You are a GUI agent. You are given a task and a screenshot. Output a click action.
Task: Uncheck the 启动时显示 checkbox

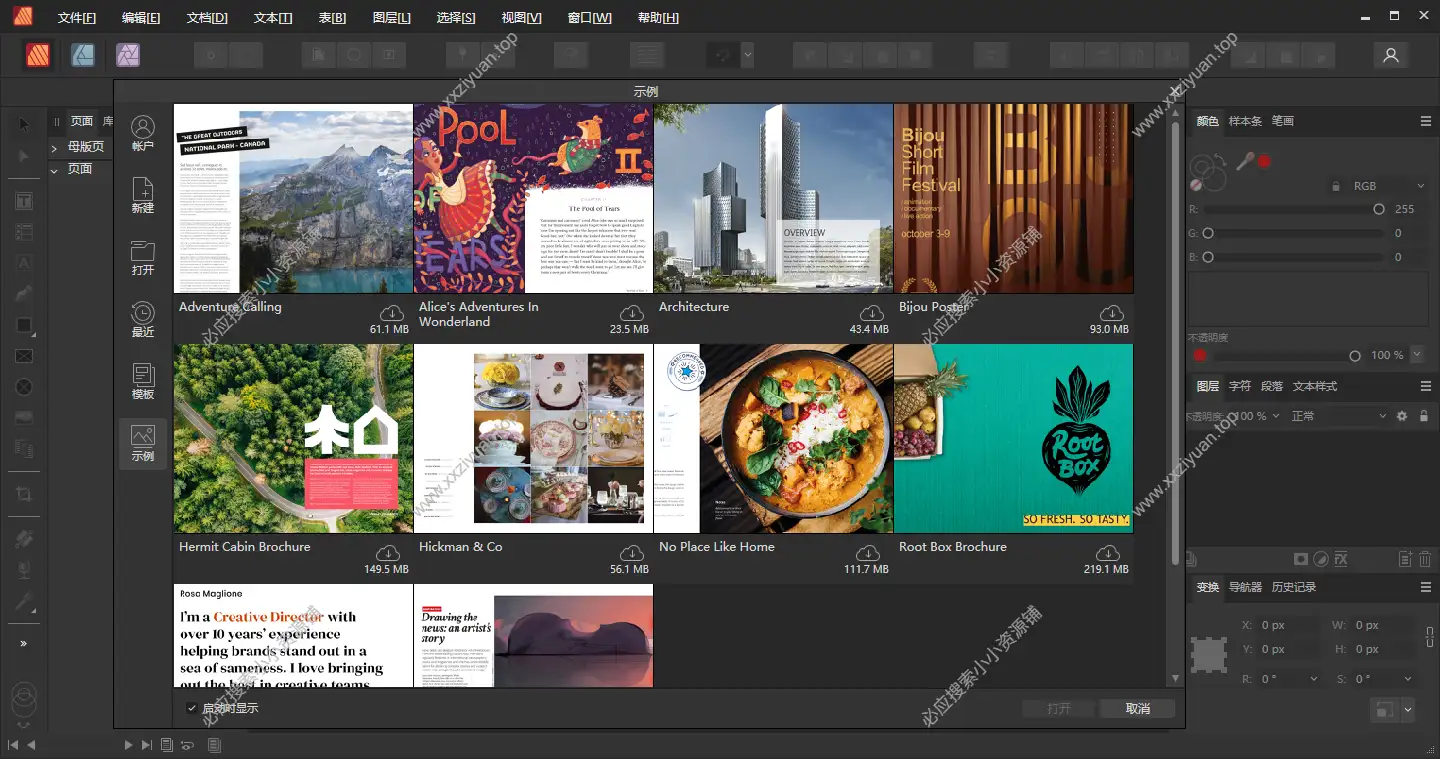pos(191,707)
